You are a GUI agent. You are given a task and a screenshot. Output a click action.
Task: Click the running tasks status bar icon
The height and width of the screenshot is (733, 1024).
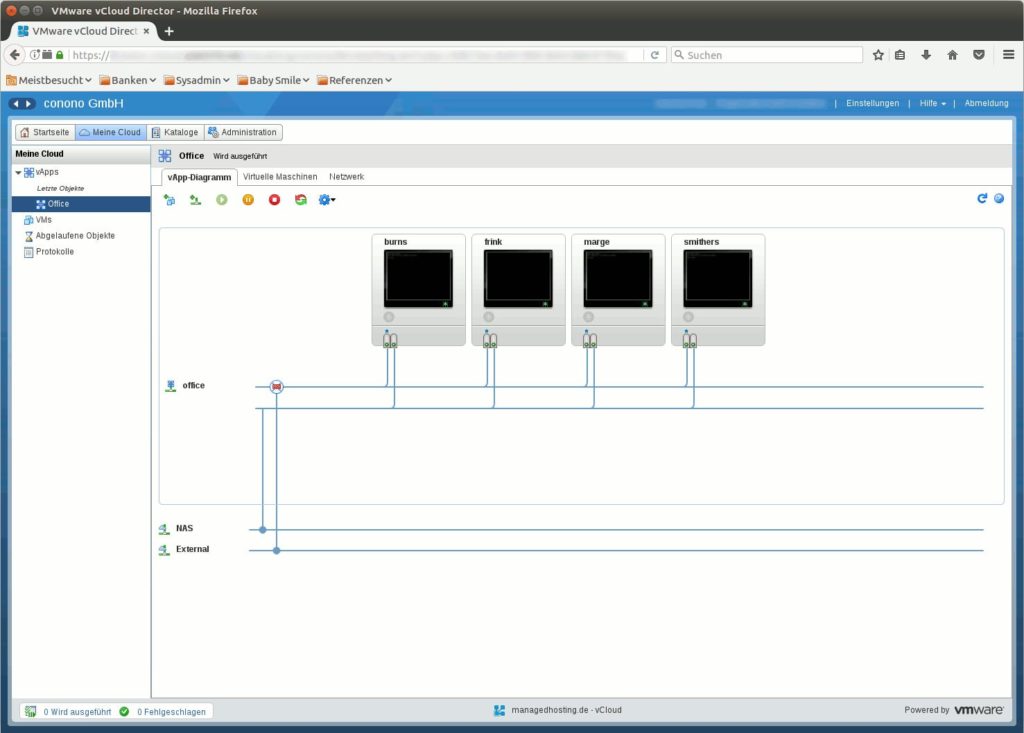coord(31,711)
